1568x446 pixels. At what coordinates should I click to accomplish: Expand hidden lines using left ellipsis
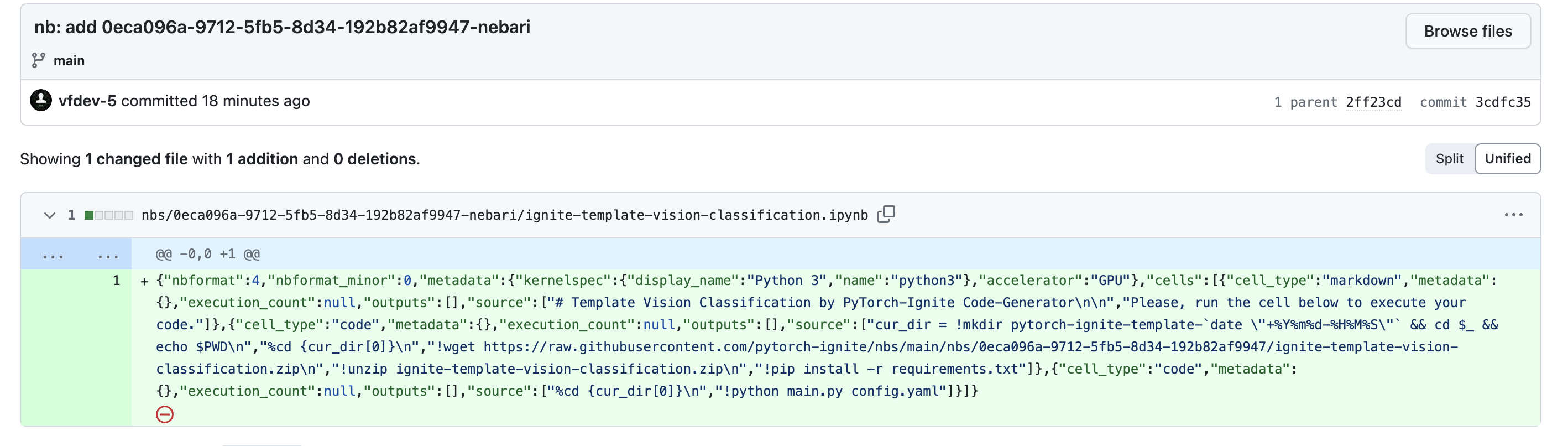coord(53,255)
